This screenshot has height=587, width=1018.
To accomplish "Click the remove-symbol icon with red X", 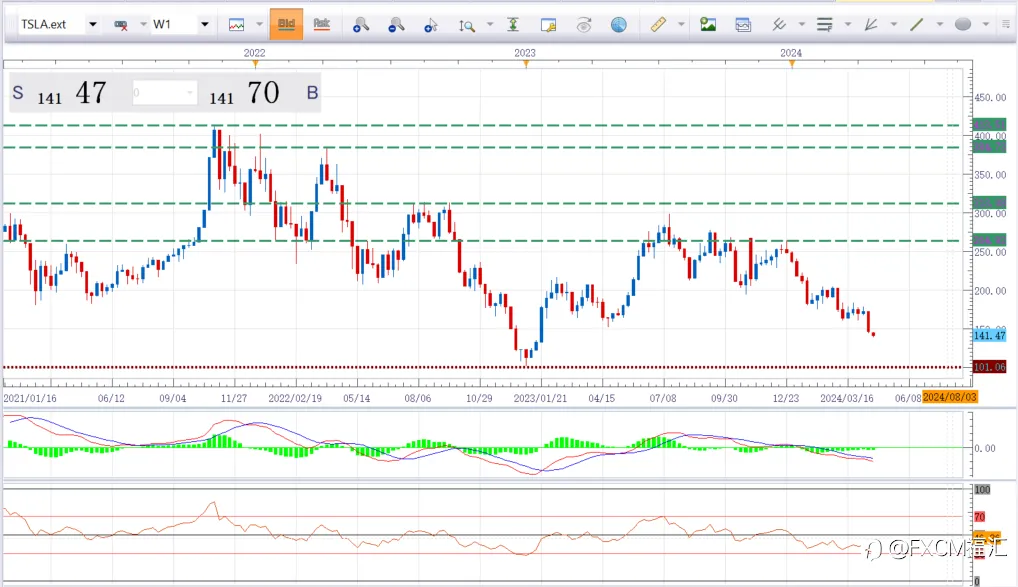I will [x=121, y=25].
